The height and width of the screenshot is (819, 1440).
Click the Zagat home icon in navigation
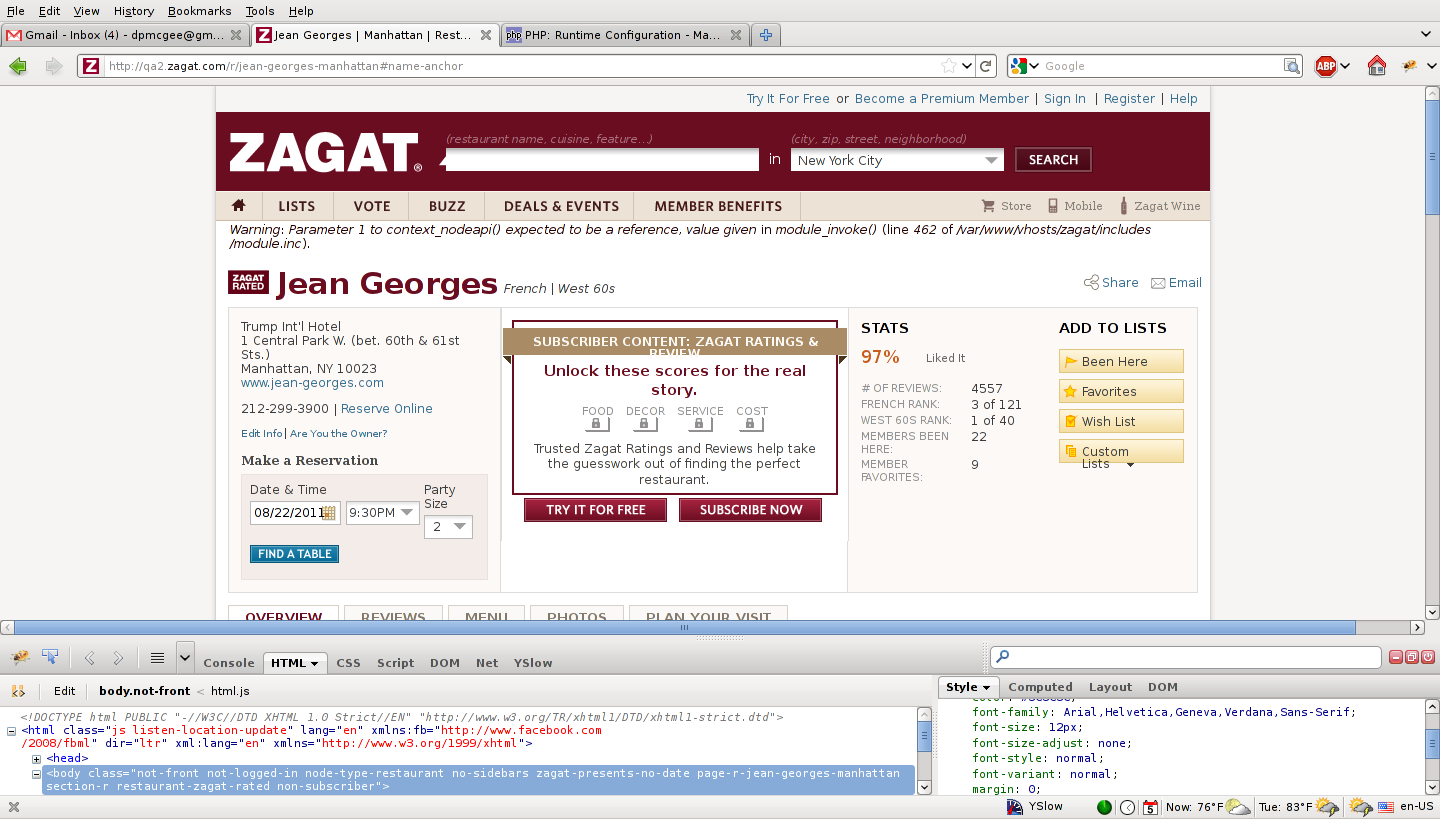tap(238, 206)
